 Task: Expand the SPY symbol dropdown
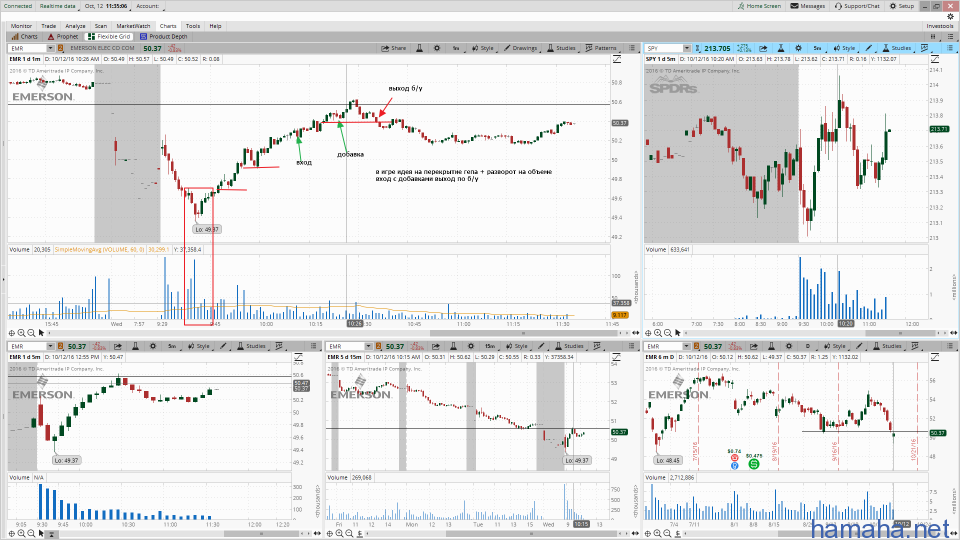point(687,48)
